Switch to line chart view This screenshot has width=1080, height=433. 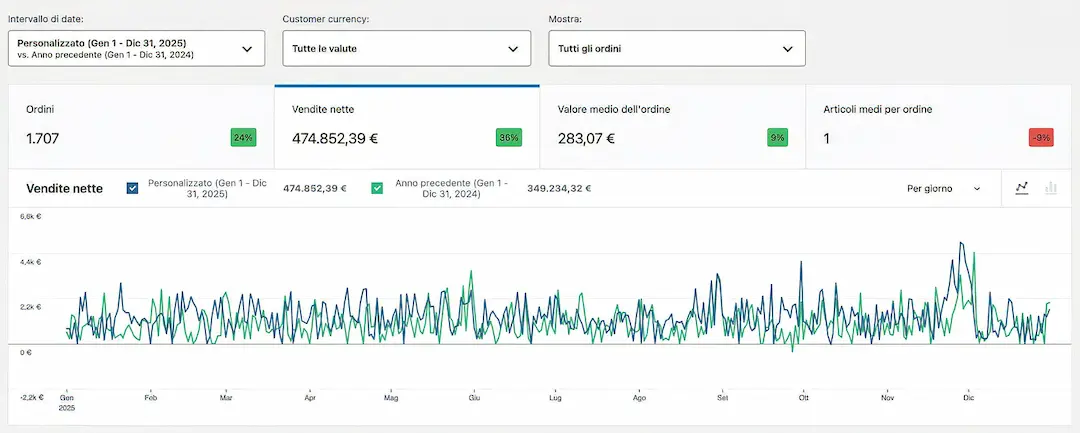(1021, 188)
